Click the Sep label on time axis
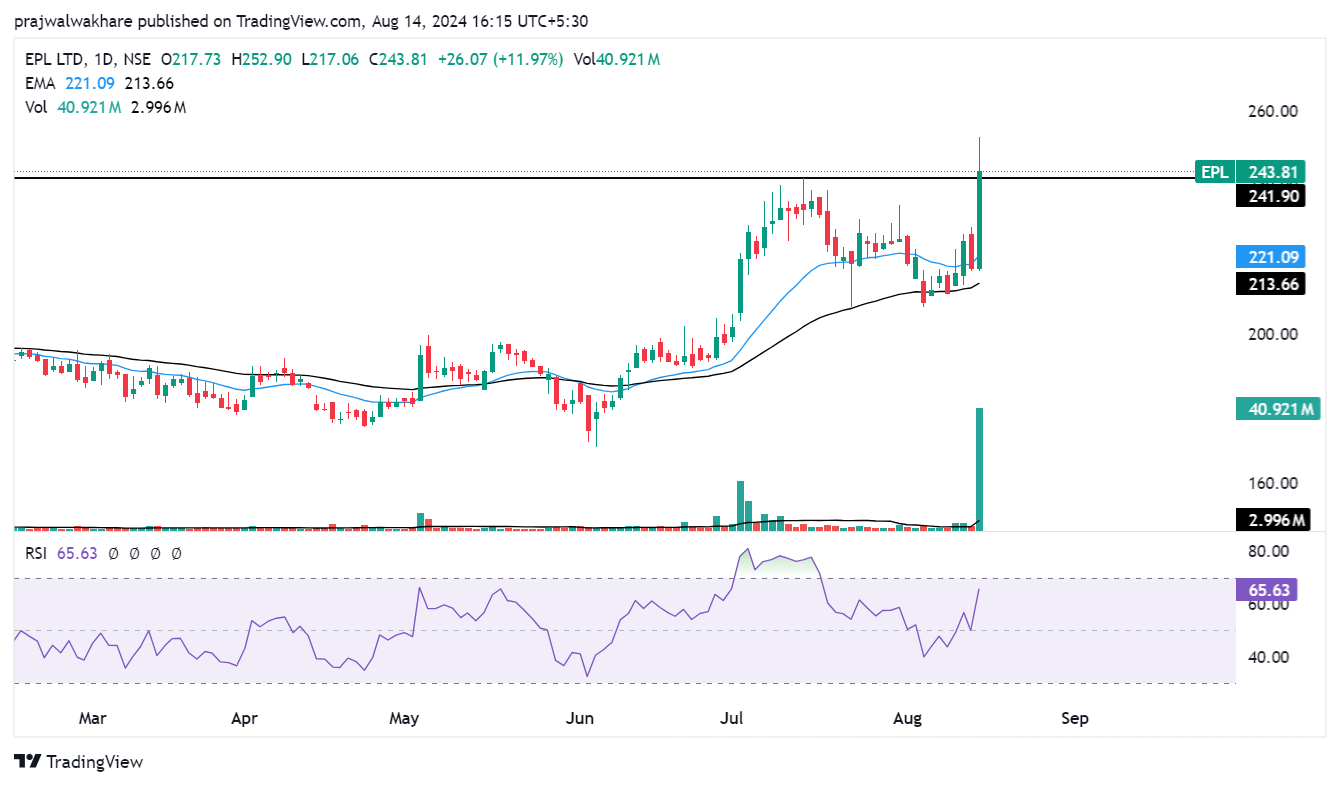Image resolution: width=1340 pixels, height=785 pixels. tap(1074, 718)
